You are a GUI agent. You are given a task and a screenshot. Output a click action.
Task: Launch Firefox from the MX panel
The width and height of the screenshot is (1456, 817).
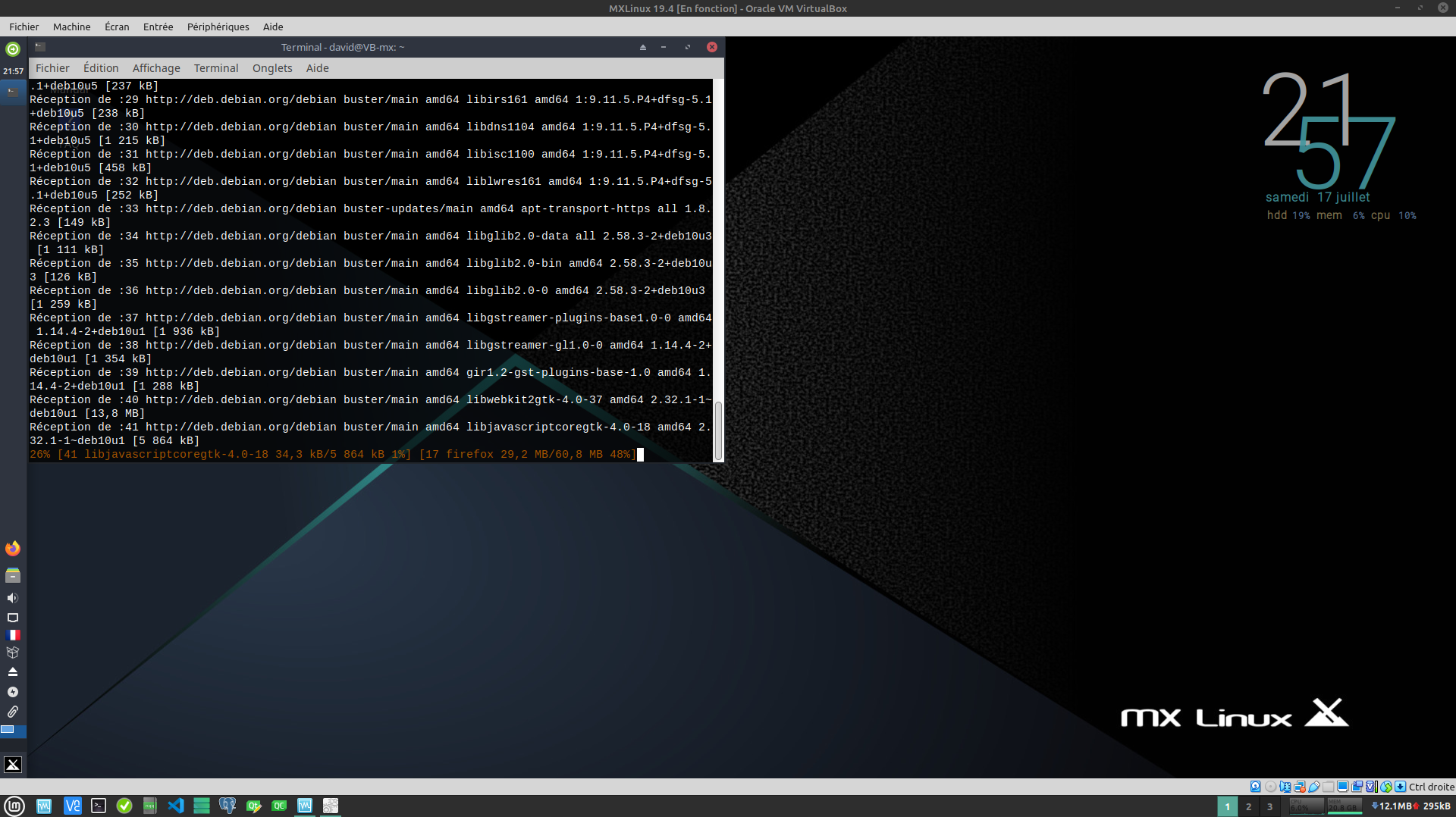coord(13,549)
